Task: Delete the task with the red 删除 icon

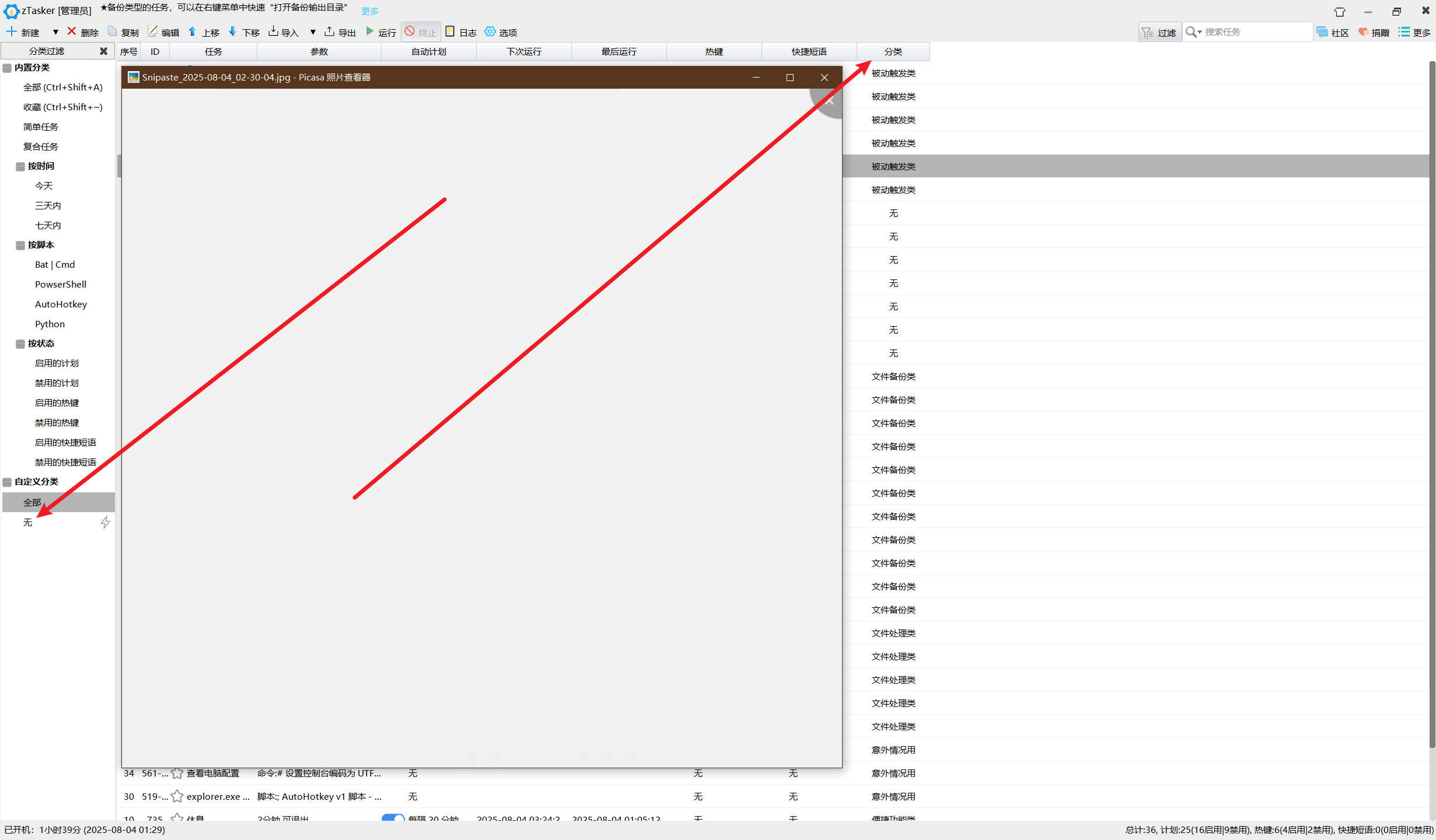Action: pyautogui.click(x=72, y=32)
